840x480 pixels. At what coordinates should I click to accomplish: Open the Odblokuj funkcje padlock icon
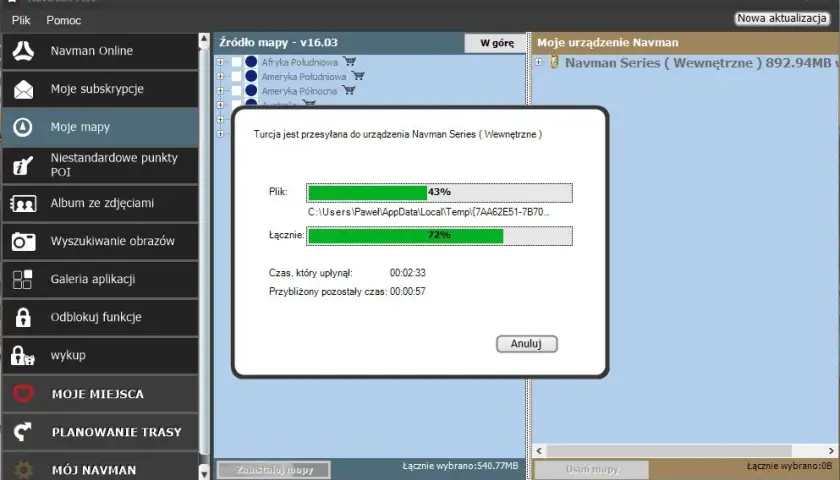click(x=23, y=317)
